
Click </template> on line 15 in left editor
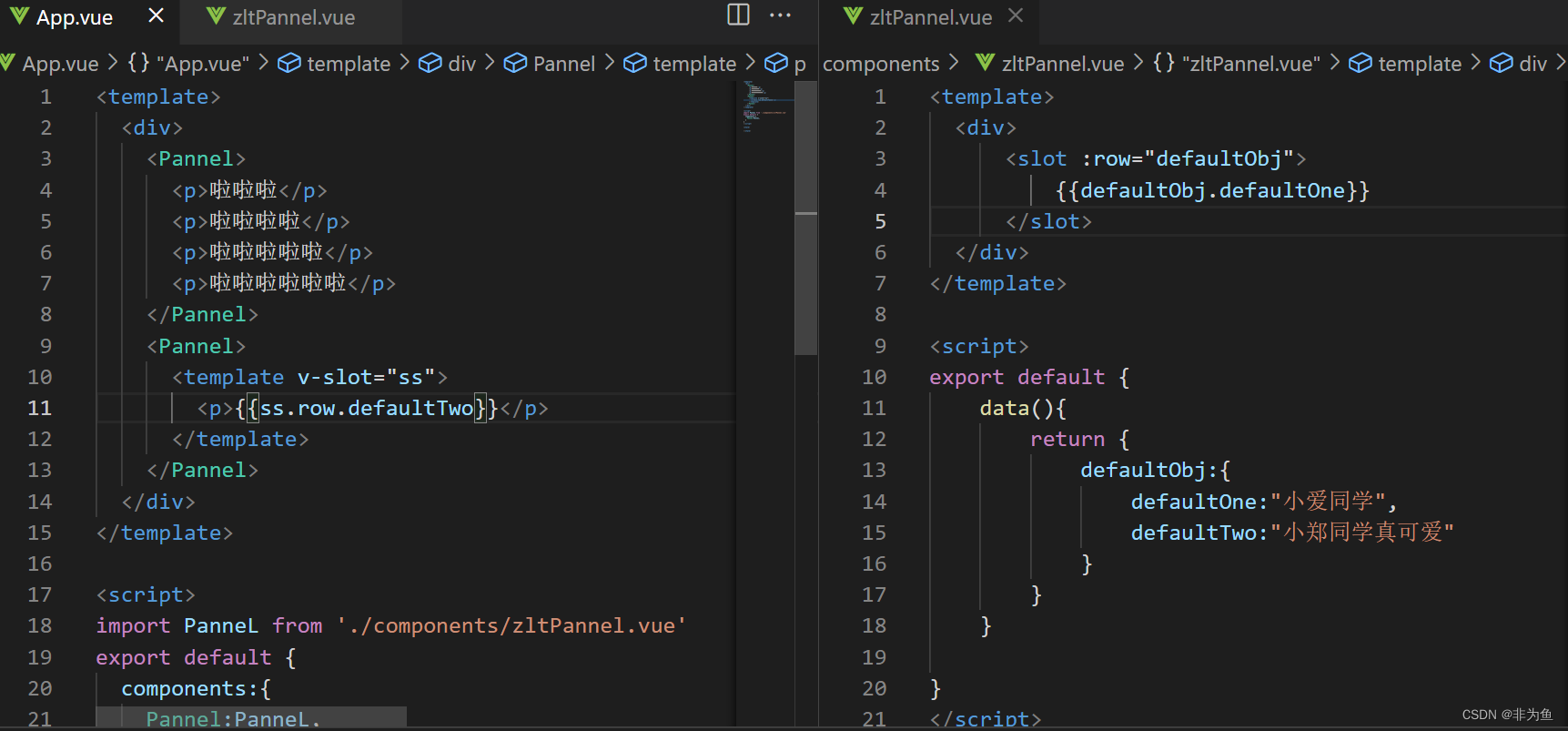pos(165,533)
